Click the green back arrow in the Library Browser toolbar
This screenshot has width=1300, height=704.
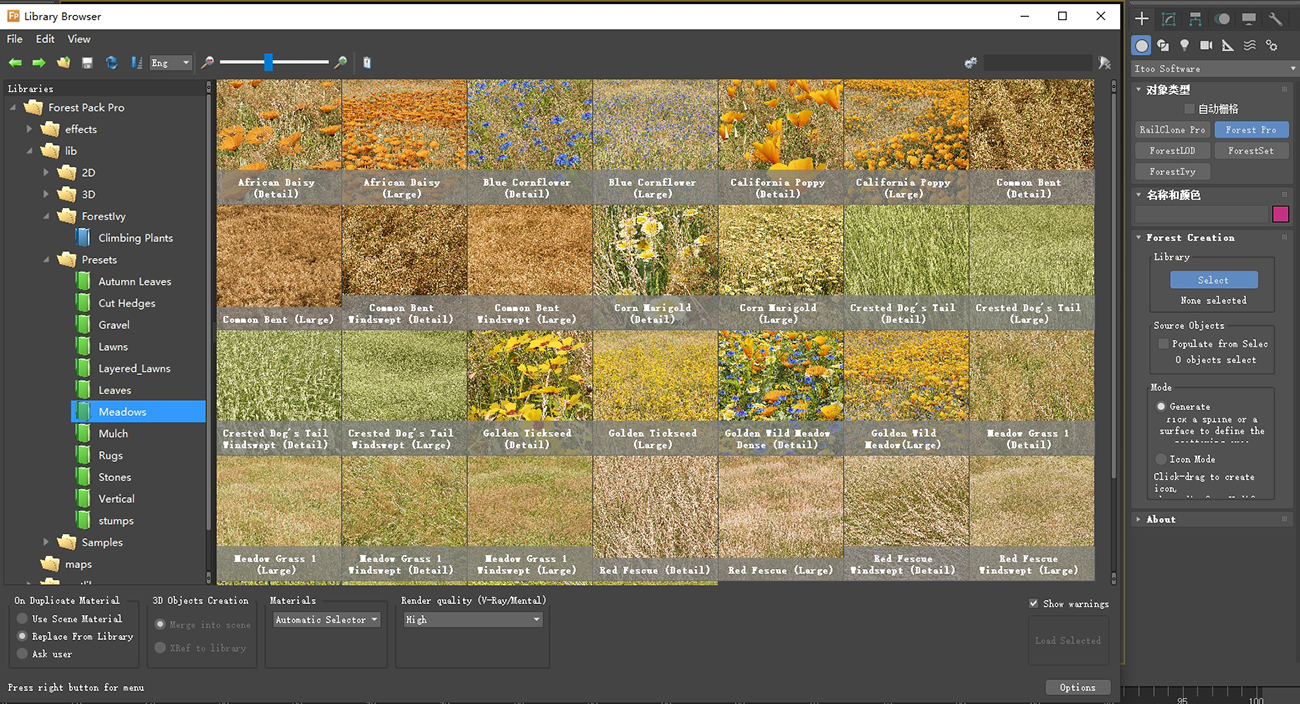click(15, 63)
